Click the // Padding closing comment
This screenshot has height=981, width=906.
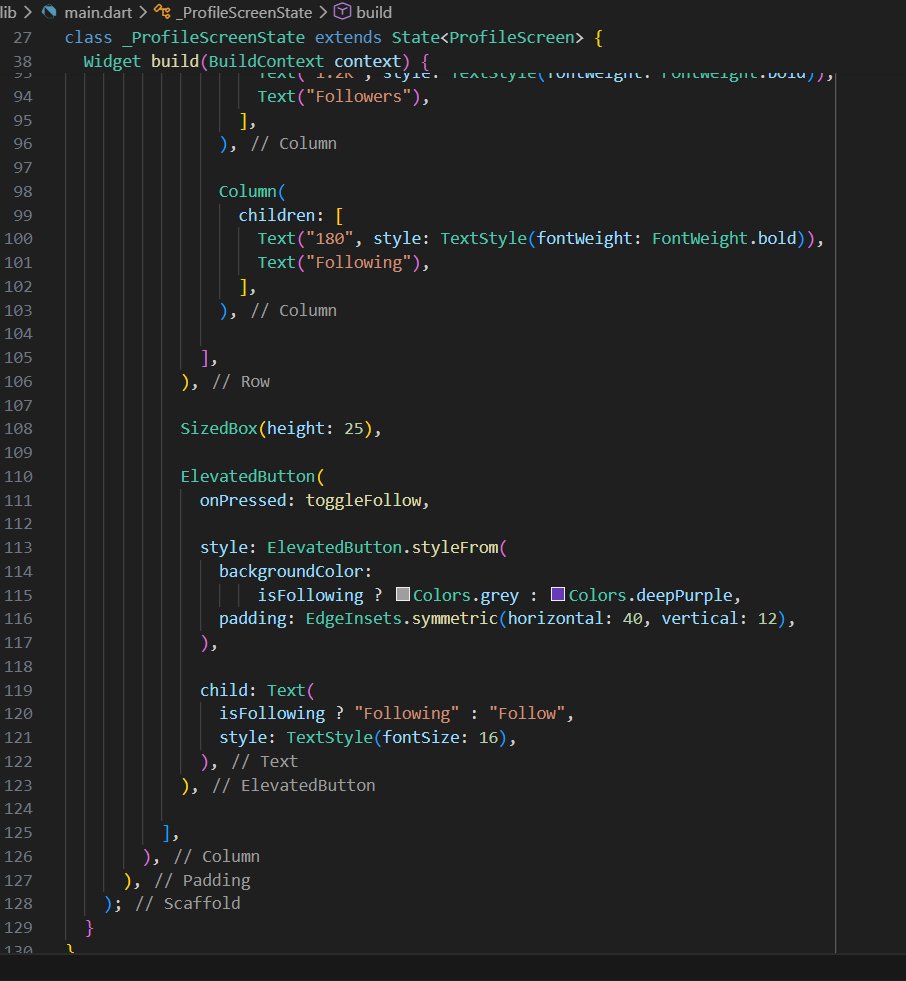coord(201,881)
